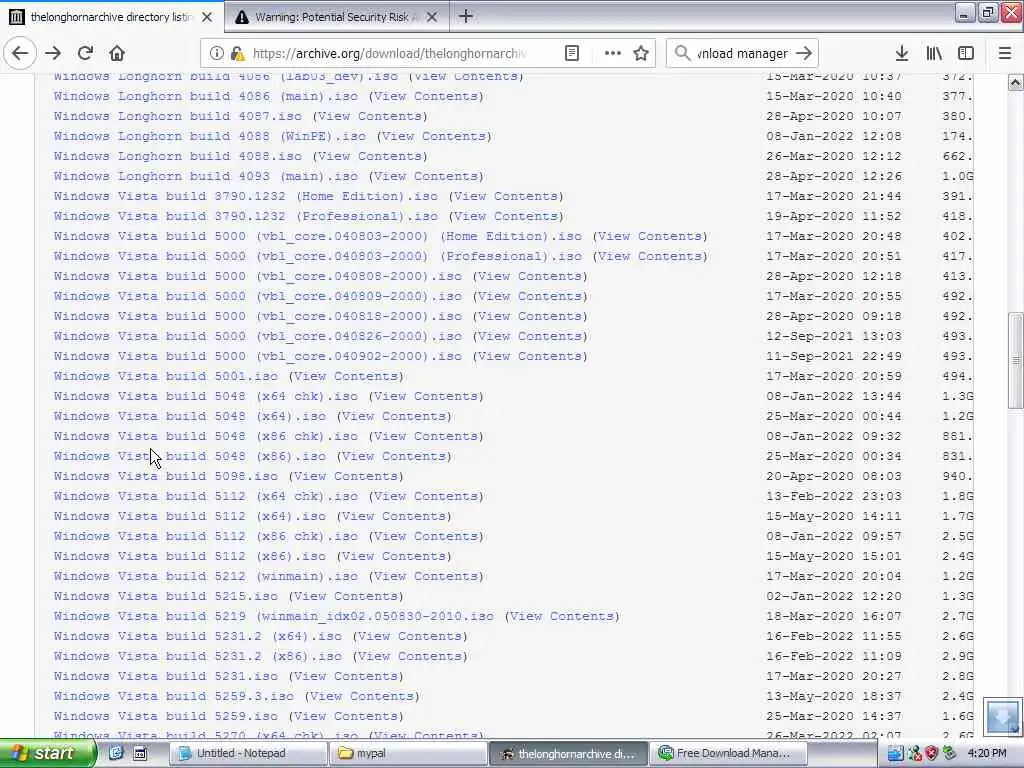Open Vista build 5000 vbl_core.040809-2000.iso link
The height and width of the screenshot is (768, 1024).
[x=257, y=296]
